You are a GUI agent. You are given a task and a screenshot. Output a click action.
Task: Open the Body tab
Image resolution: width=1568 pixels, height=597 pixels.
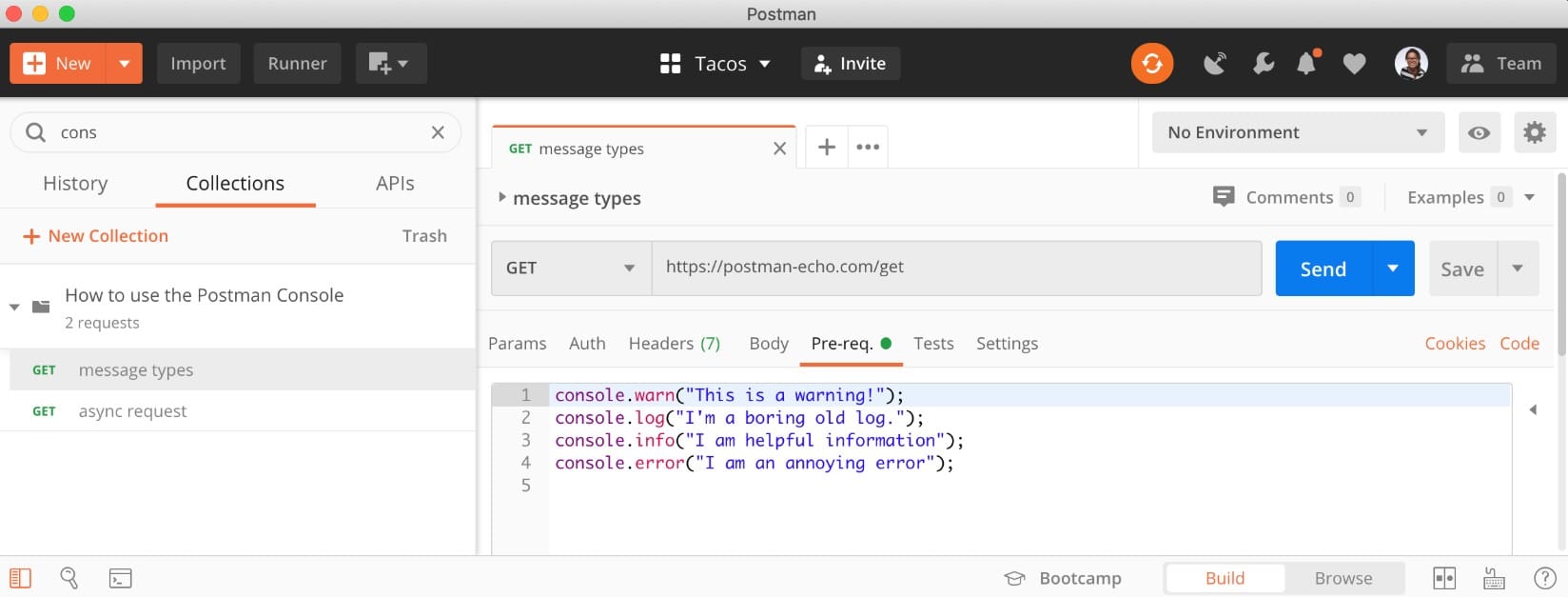(x=769, y=344)
